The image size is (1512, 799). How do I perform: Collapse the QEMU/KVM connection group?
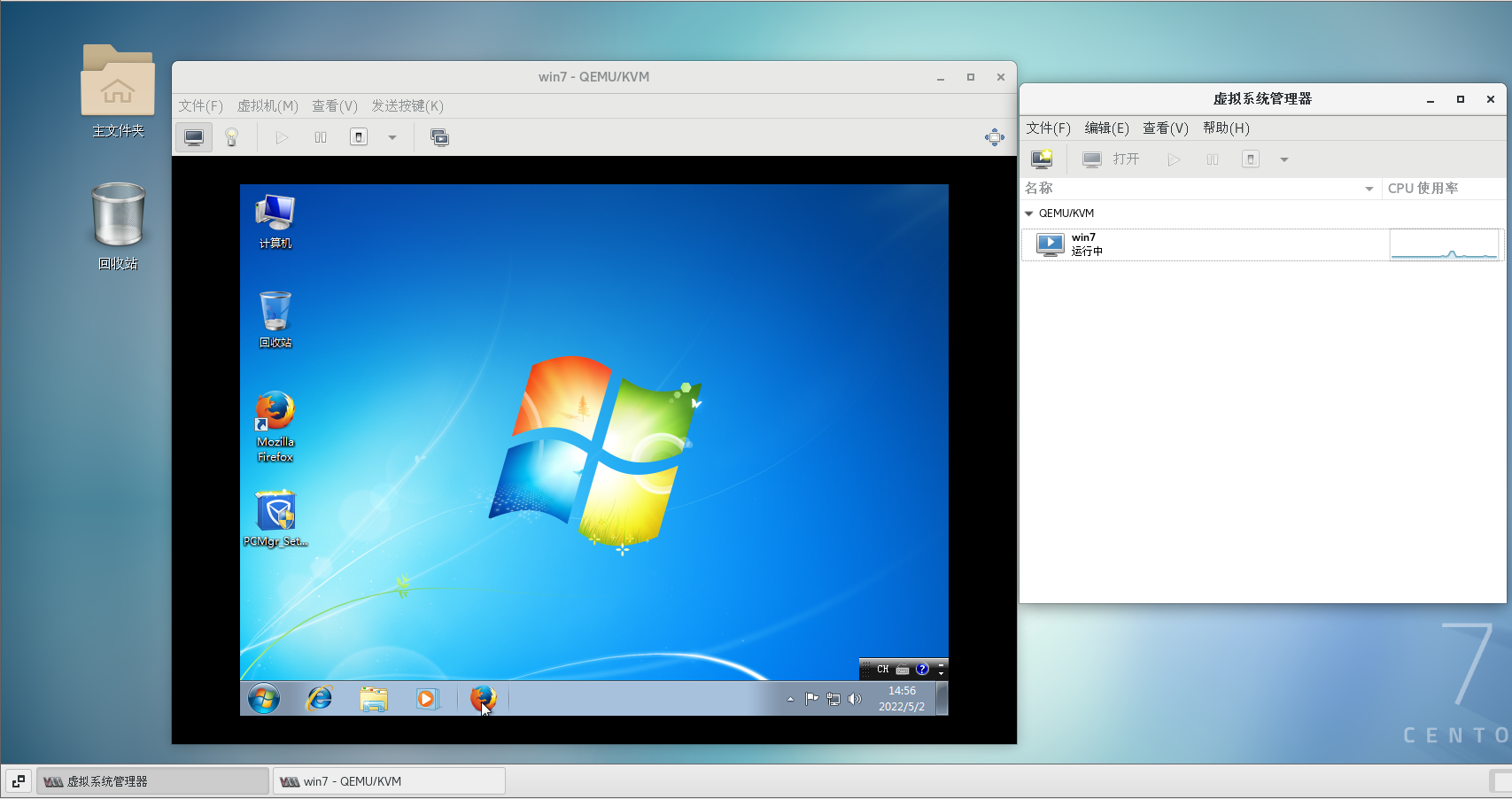click(x=1029, y=213)
